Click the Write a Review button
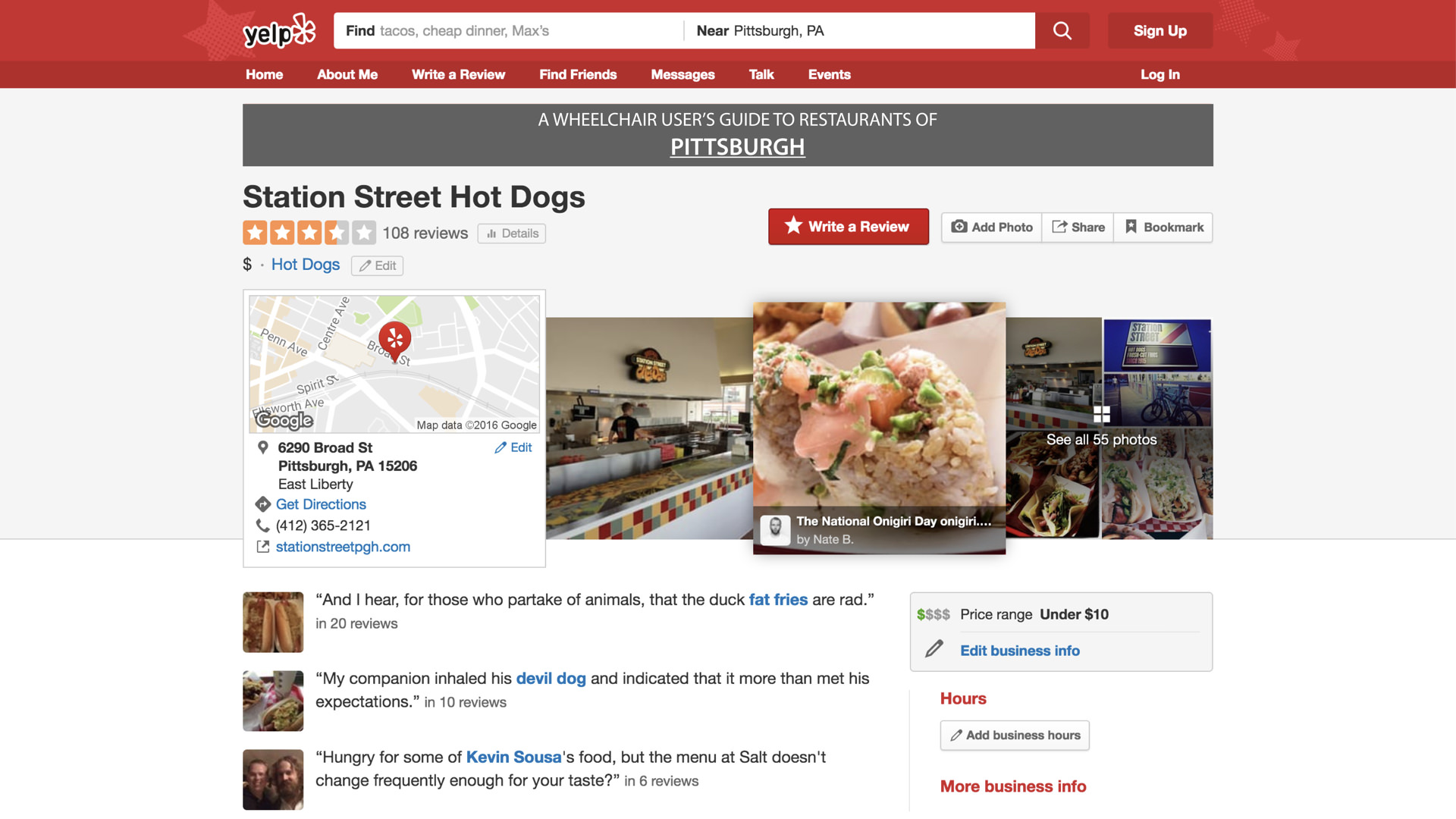Viewport: 1456px width, 819px height. (848, 226)
